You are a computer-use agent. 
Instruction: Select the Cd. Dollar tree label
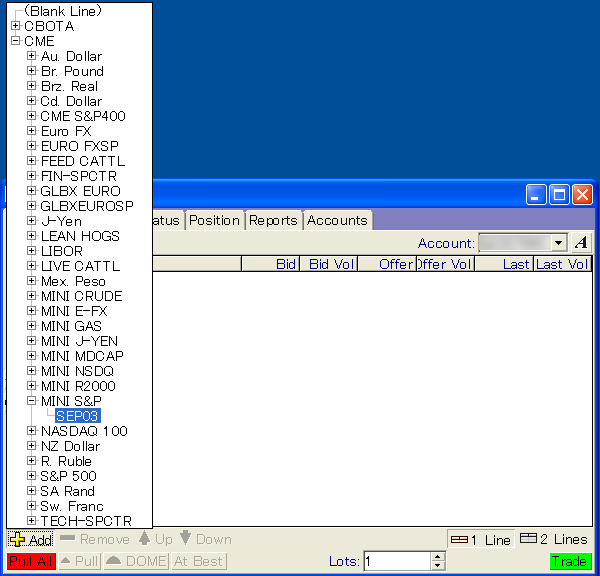tap(72, 101)
